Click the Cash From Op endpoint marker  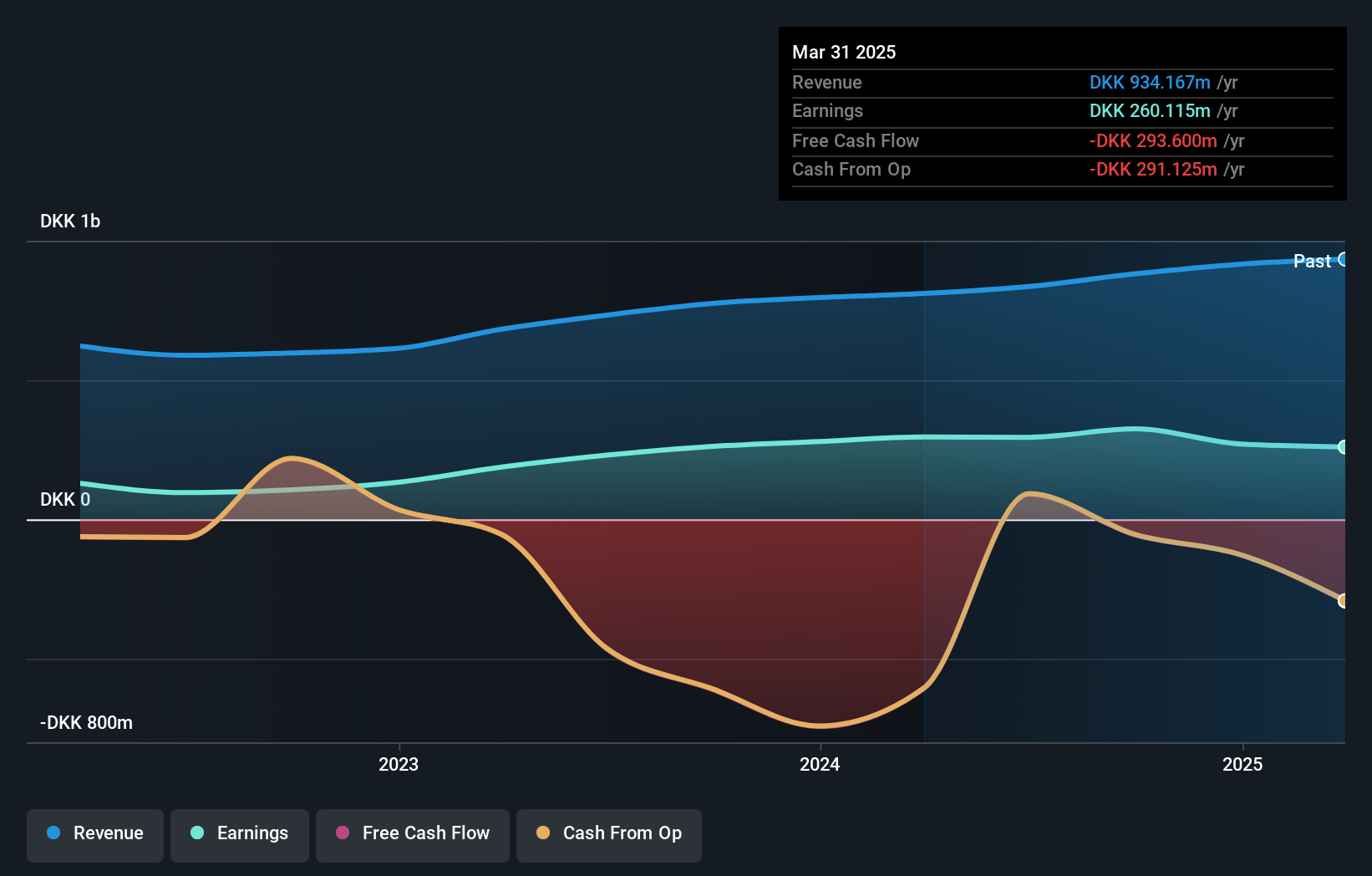[1343, 600]
